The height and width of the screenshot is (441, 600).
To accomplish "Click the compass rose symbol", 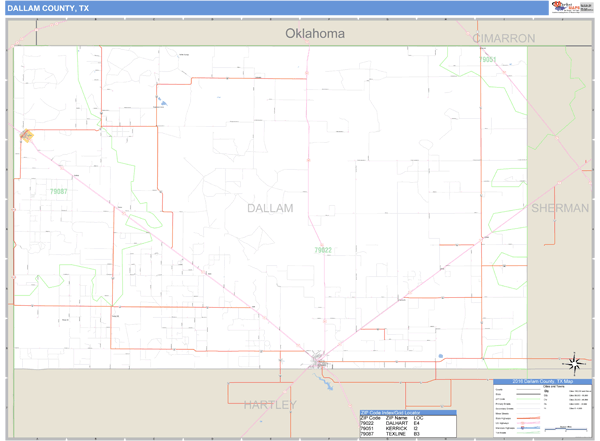I will 574,363.
